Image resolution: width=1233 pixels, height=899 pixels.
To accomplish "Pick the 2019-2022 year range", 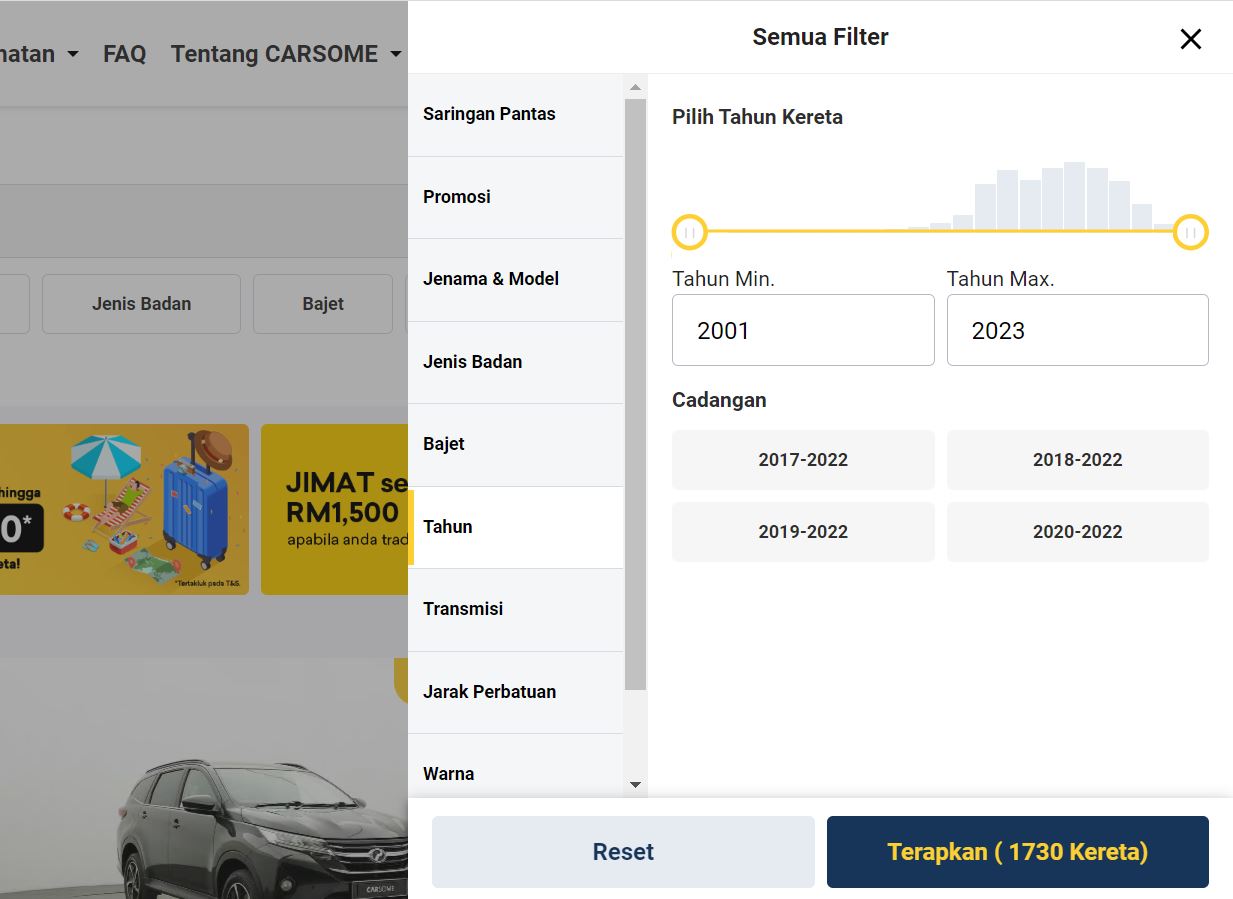I will click(x=803, y=532).
